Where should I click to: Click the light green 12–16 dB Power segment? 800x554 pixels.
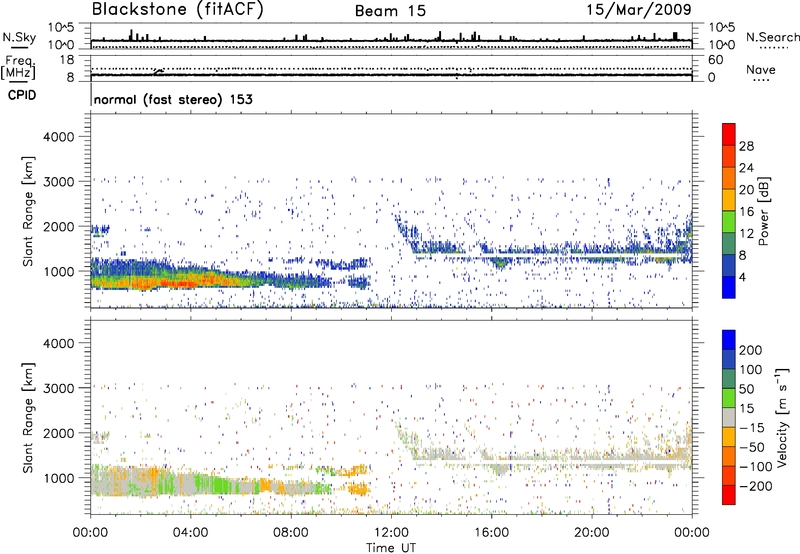pyautogui.click(x=729, y=221)
